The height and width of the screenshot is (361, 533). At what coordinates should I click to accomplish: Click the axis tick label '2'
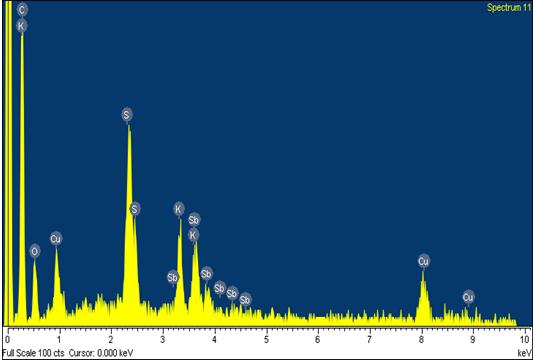tap(111, 339)
